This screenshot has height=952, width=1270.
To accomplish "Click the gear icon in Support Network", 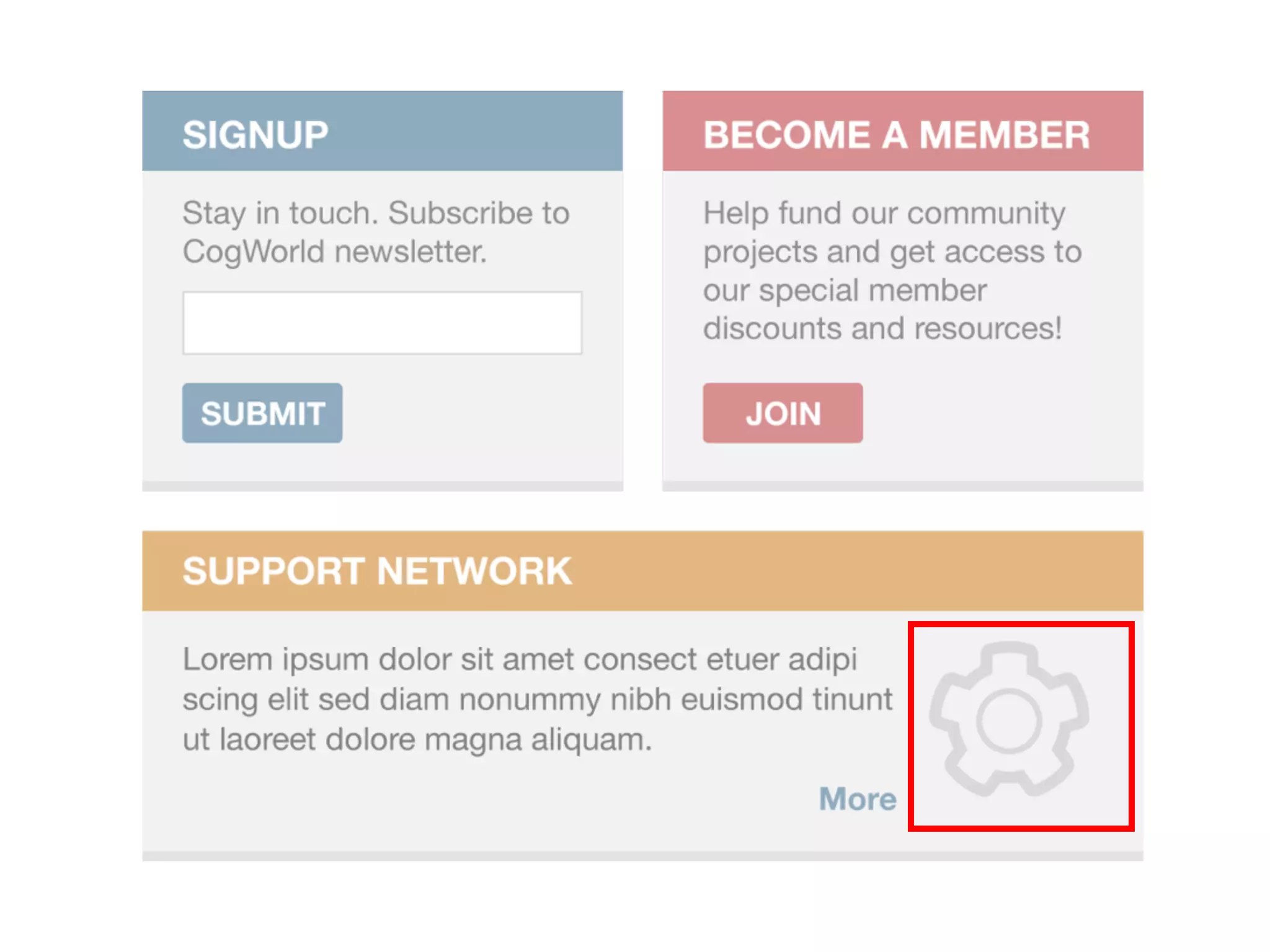I will pyautogui.click(x=1009, y=719).
